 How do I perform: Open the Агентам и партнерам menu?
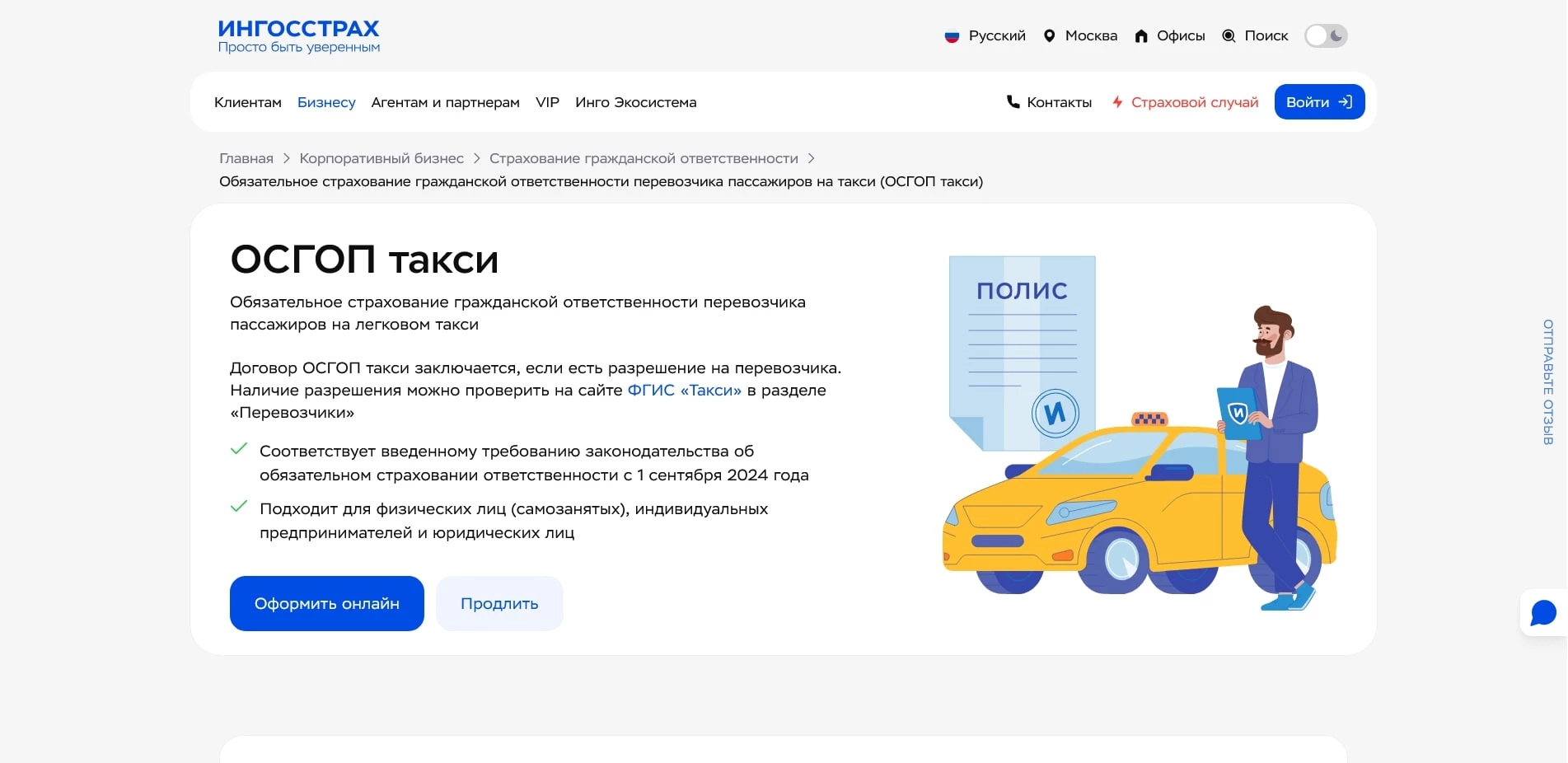point(446,101)
